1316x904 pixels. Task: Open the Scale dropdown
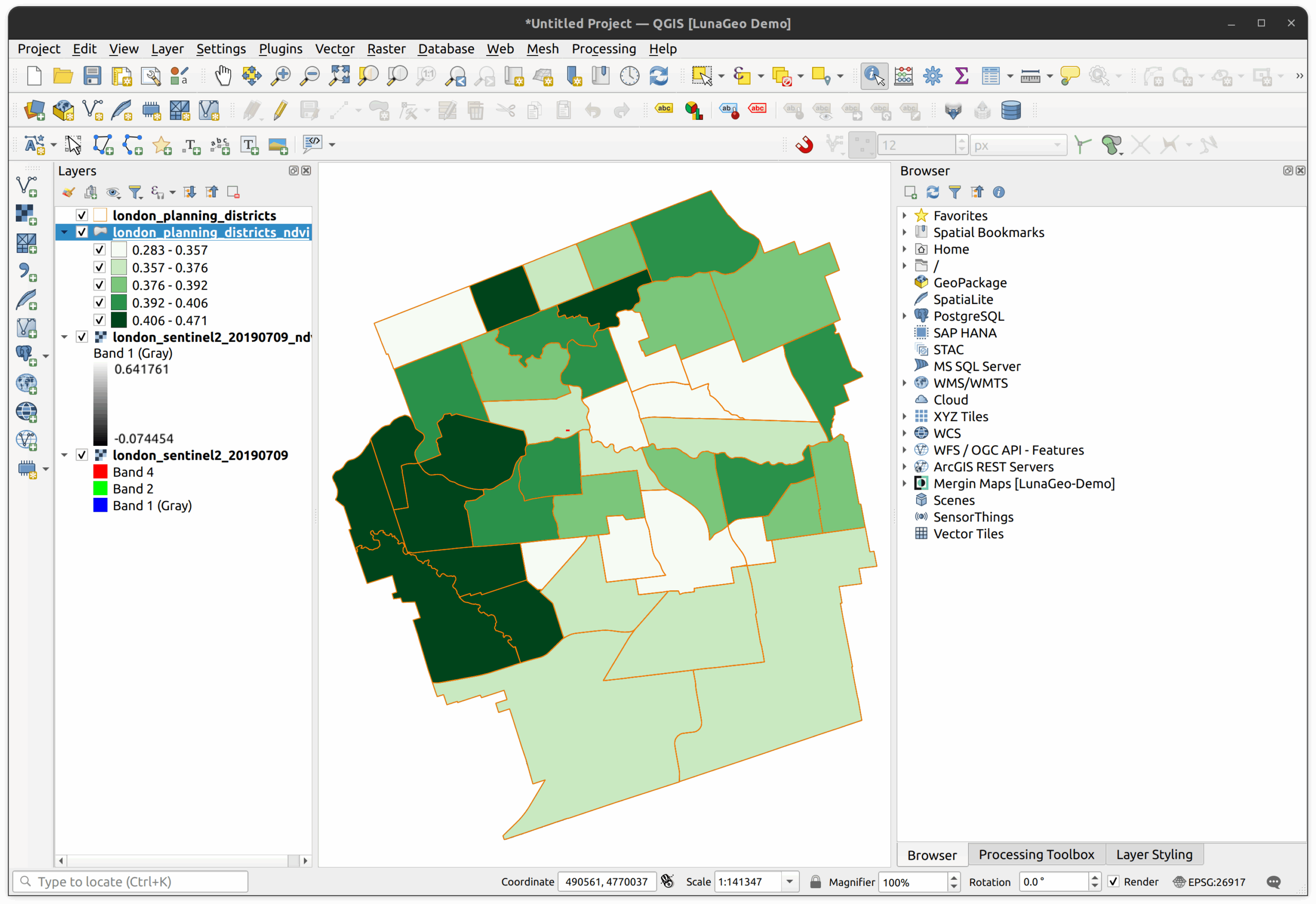(790, 881)
